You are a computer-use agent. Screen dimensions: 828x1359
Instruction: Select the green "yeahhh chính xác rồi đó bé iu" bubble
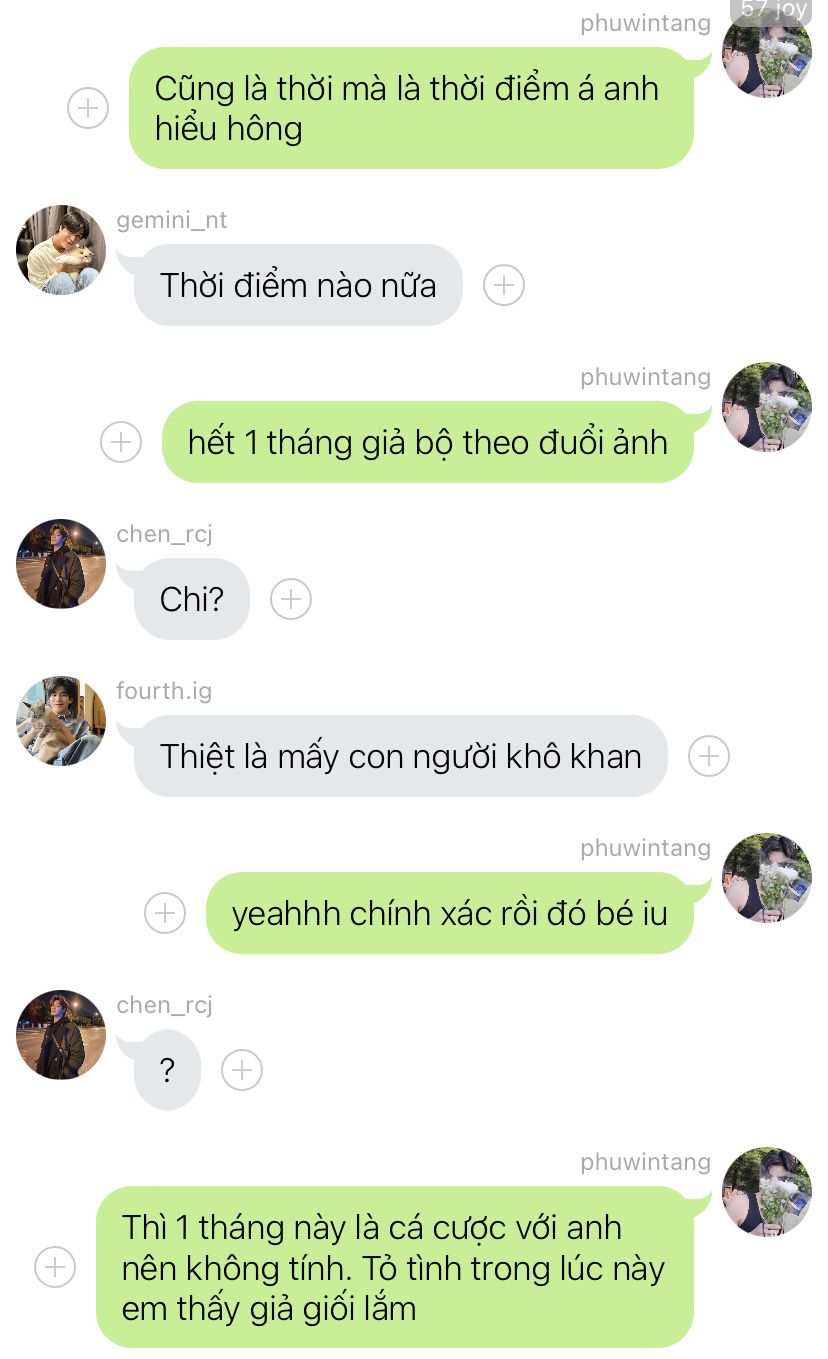pos(449,913)
